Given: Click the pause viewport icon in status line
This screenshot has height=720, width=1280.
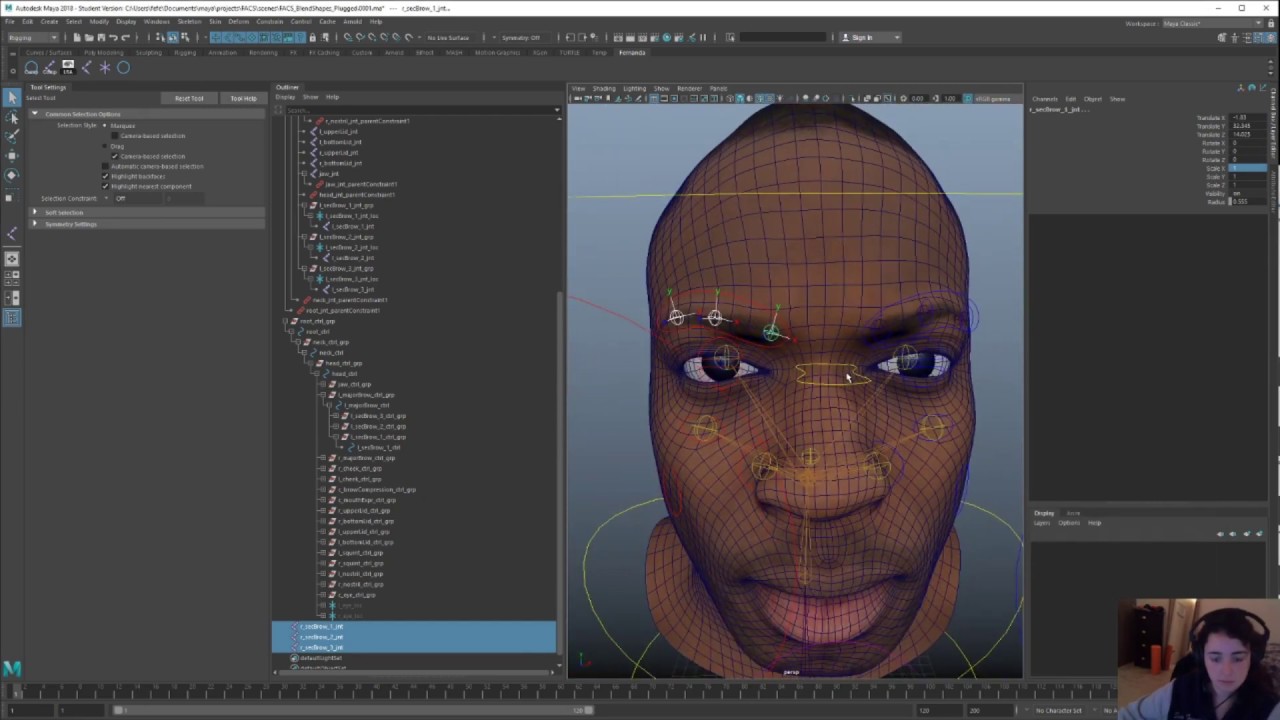Looking at the screenshot, I should pos(703,38).
